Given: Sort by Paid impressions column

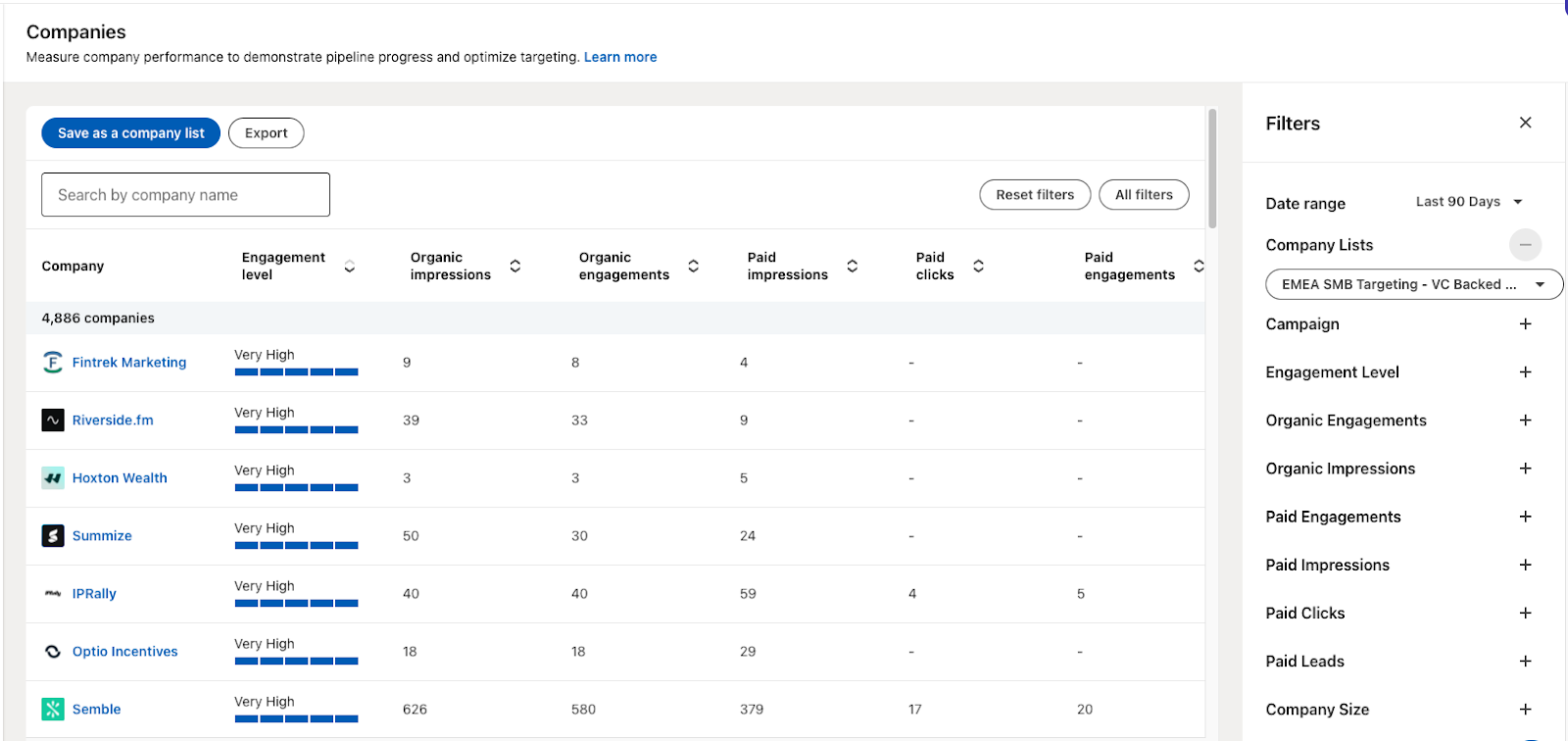Looking at the screenshot, I should (853, 267).
